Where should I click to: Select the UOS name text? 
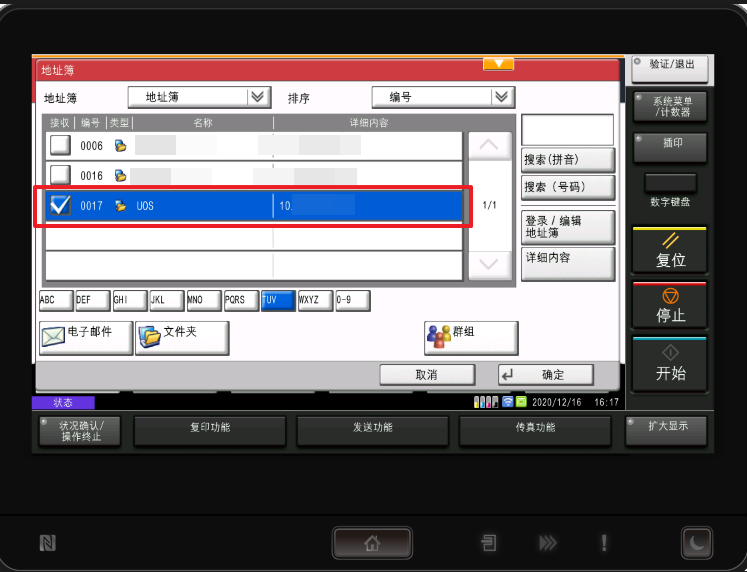coord(145,206)
